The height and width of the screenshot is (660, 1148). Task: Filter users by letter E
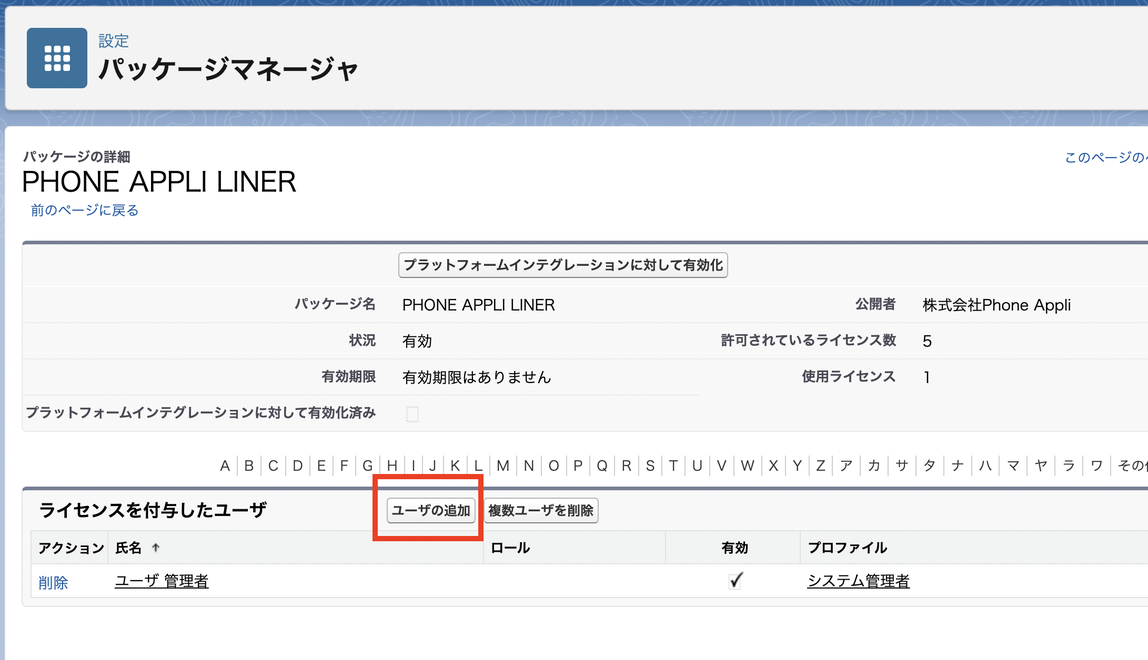[321, 466]
